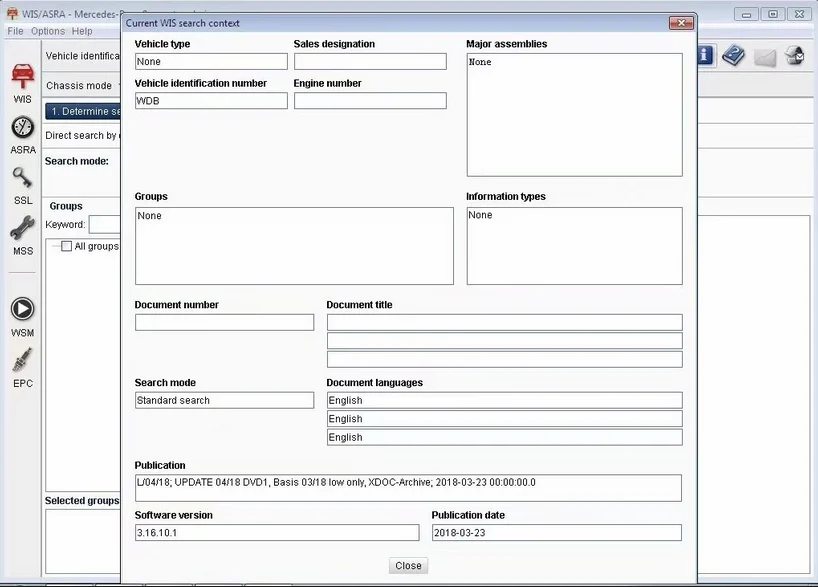Open the WIS module icon
The height and width of the screenshot is (587, 818).
(23, 77)
